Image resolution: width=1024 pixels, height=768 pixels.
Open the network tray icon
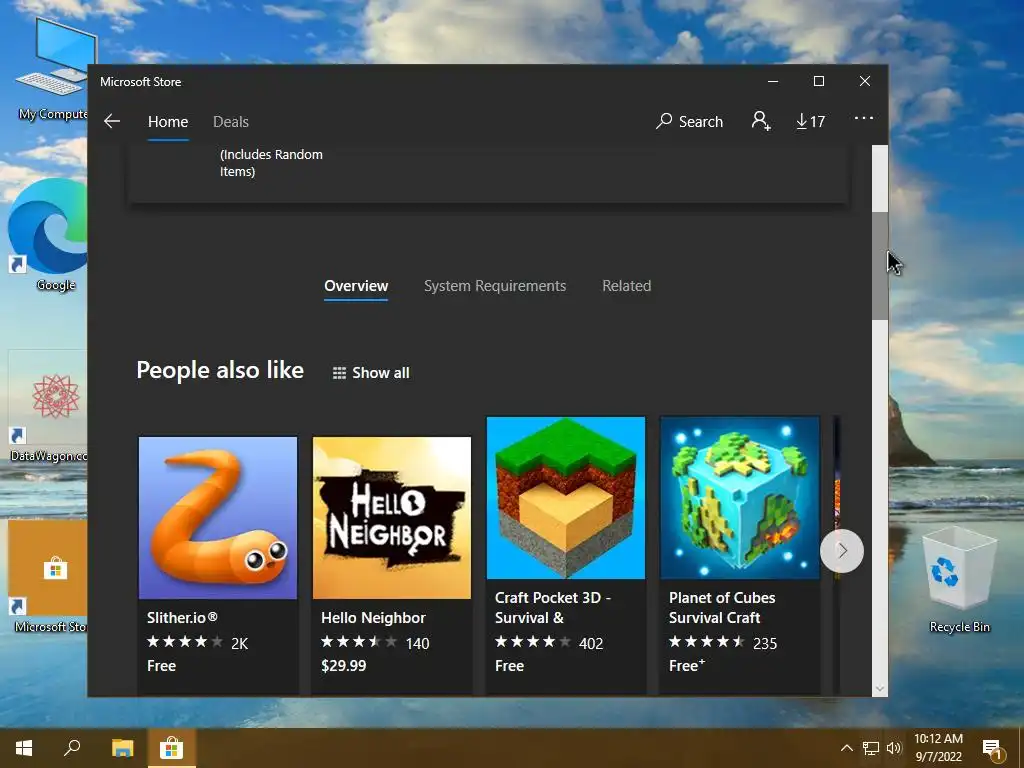871,748
